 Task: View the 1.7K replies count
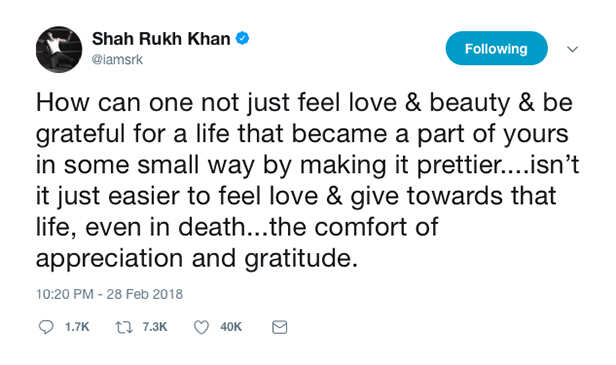77,327
